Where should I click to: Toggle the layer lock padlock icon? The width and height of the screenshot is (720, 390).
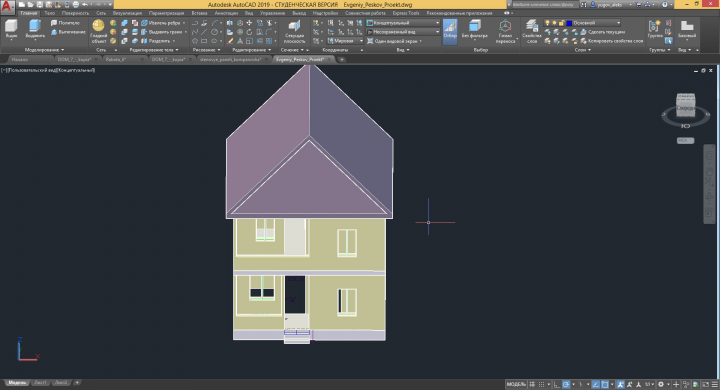pyautogui.click(x=561, y=23)
